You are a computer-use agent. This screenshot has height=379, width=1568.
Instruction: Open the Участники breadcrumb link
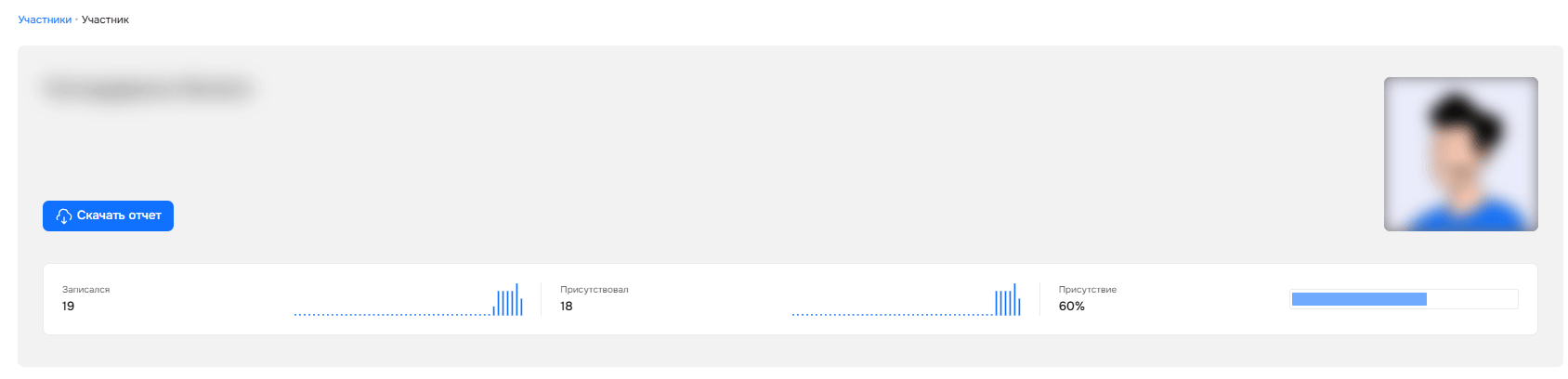pos(45,20)
